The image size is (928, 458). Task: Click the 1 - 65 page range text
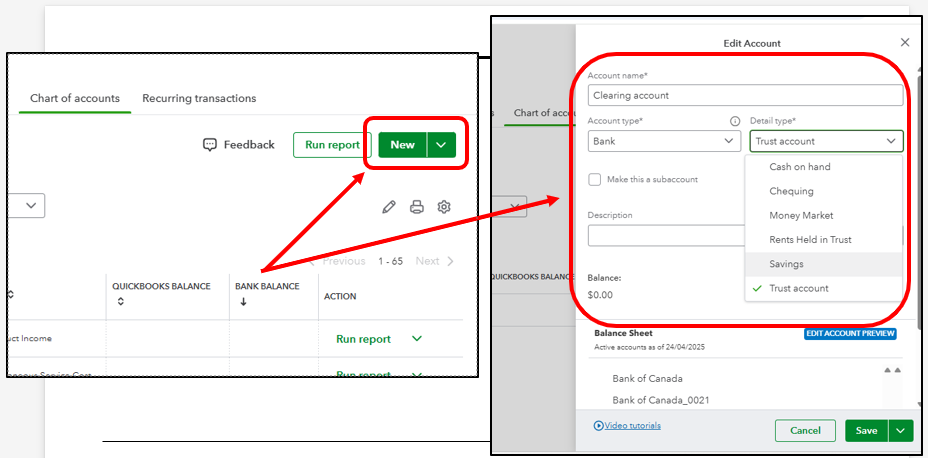(391, 261)
